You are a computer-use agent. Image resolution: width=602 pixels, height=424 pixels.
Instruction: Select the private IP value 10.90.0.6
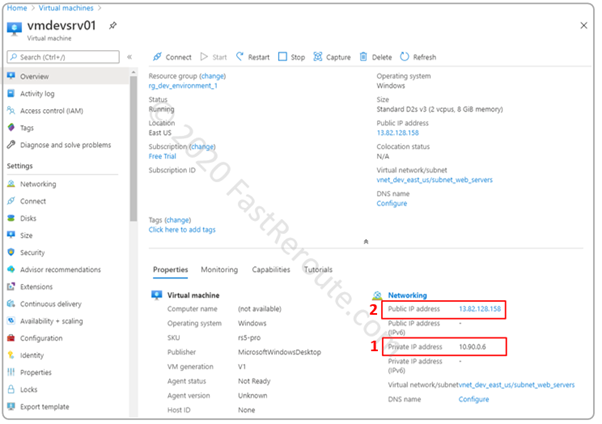click(x=473, y=347)
